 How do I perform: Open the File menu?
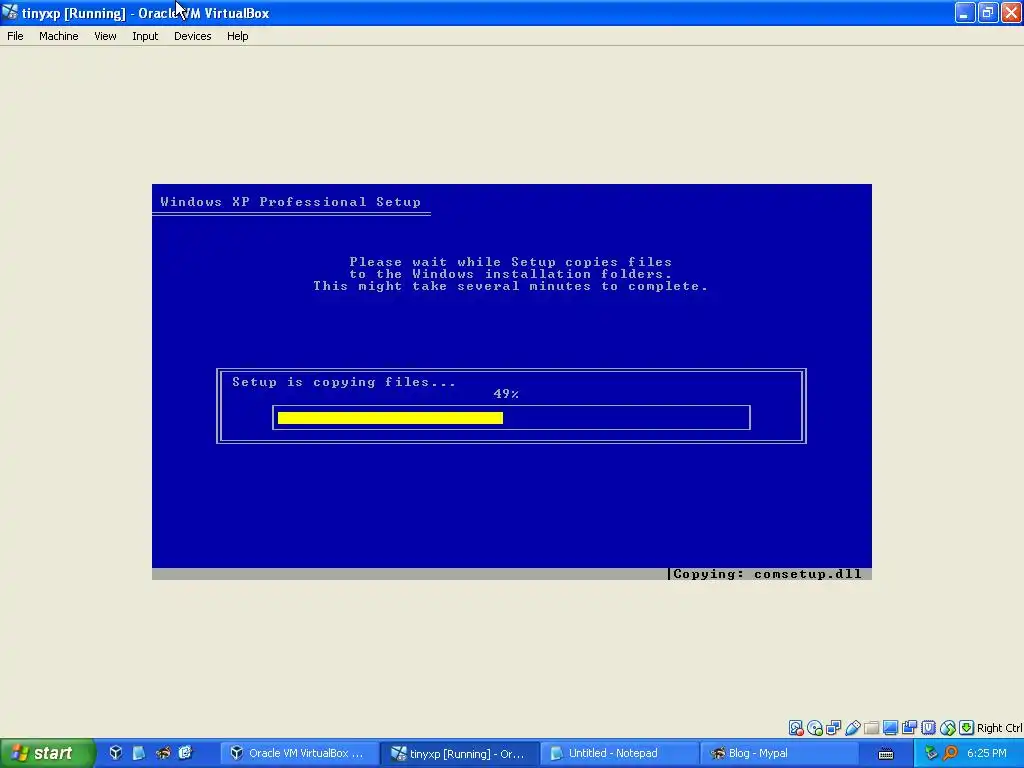[x=15, y=36]
